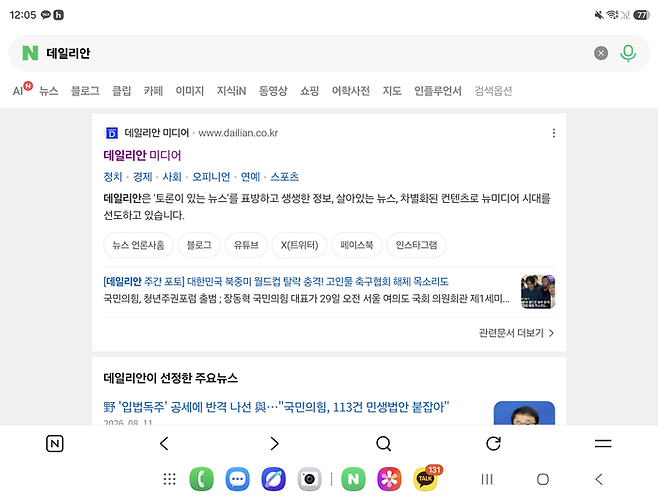658x496 pixels.
Task: Switch to the 지식iN tab
Action: pos(231,91)
